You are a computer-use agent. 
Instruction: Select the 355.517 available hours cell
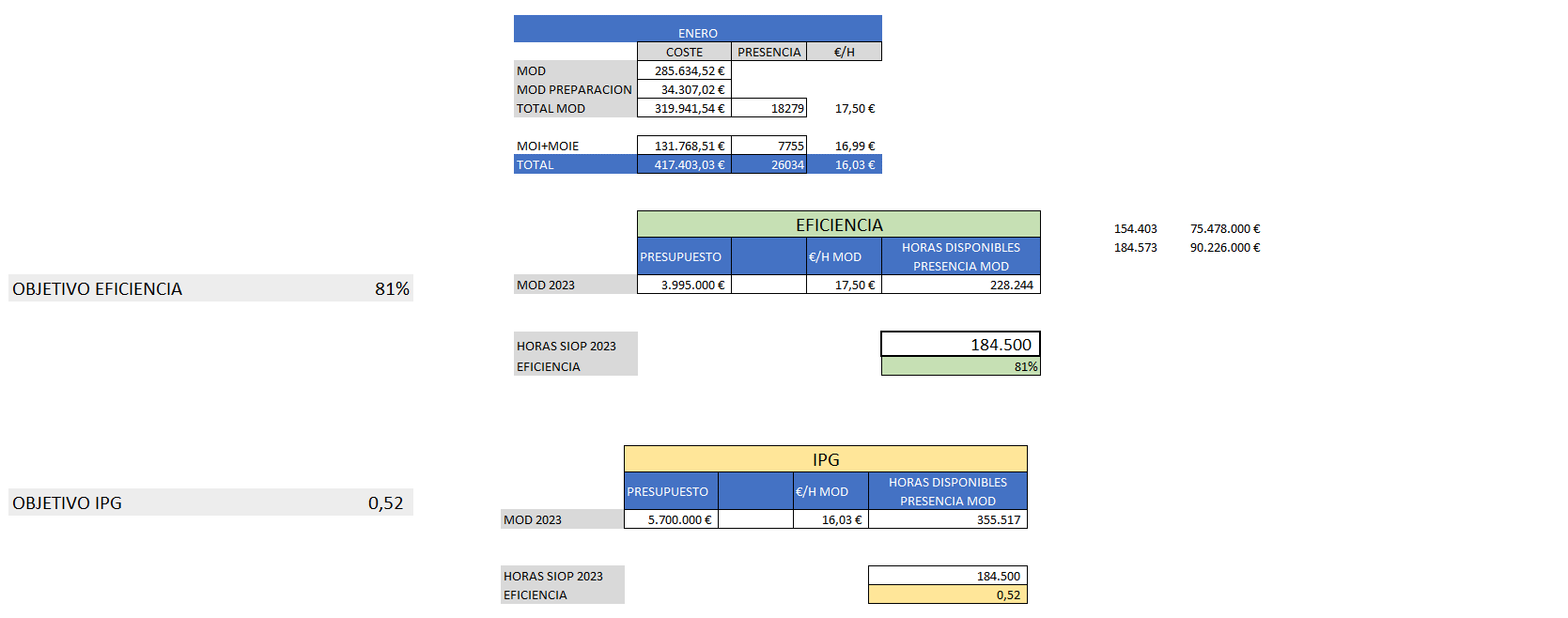[947, 519]
